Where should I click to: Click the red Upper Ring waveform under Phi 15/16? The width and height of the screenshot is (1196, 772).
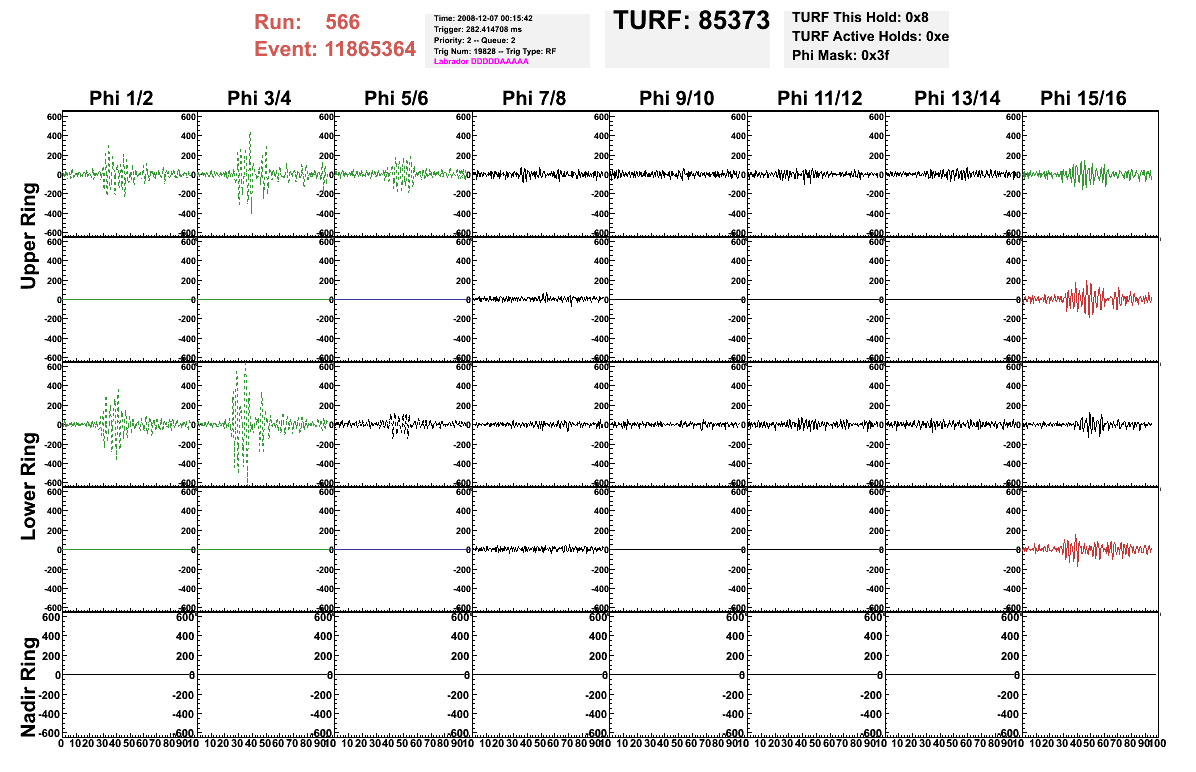(x=1088, y=299)
